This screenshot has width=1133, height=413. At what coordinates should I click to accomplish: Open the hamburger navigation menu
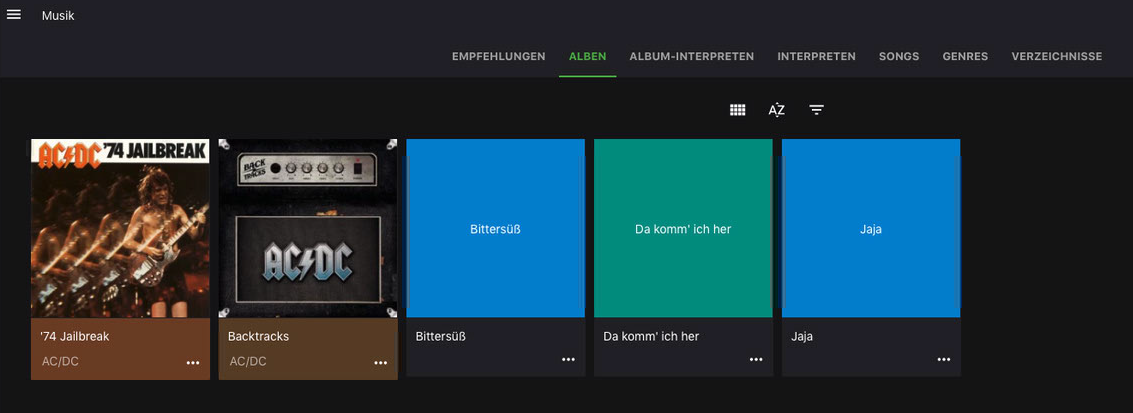[x=14, y=14]
